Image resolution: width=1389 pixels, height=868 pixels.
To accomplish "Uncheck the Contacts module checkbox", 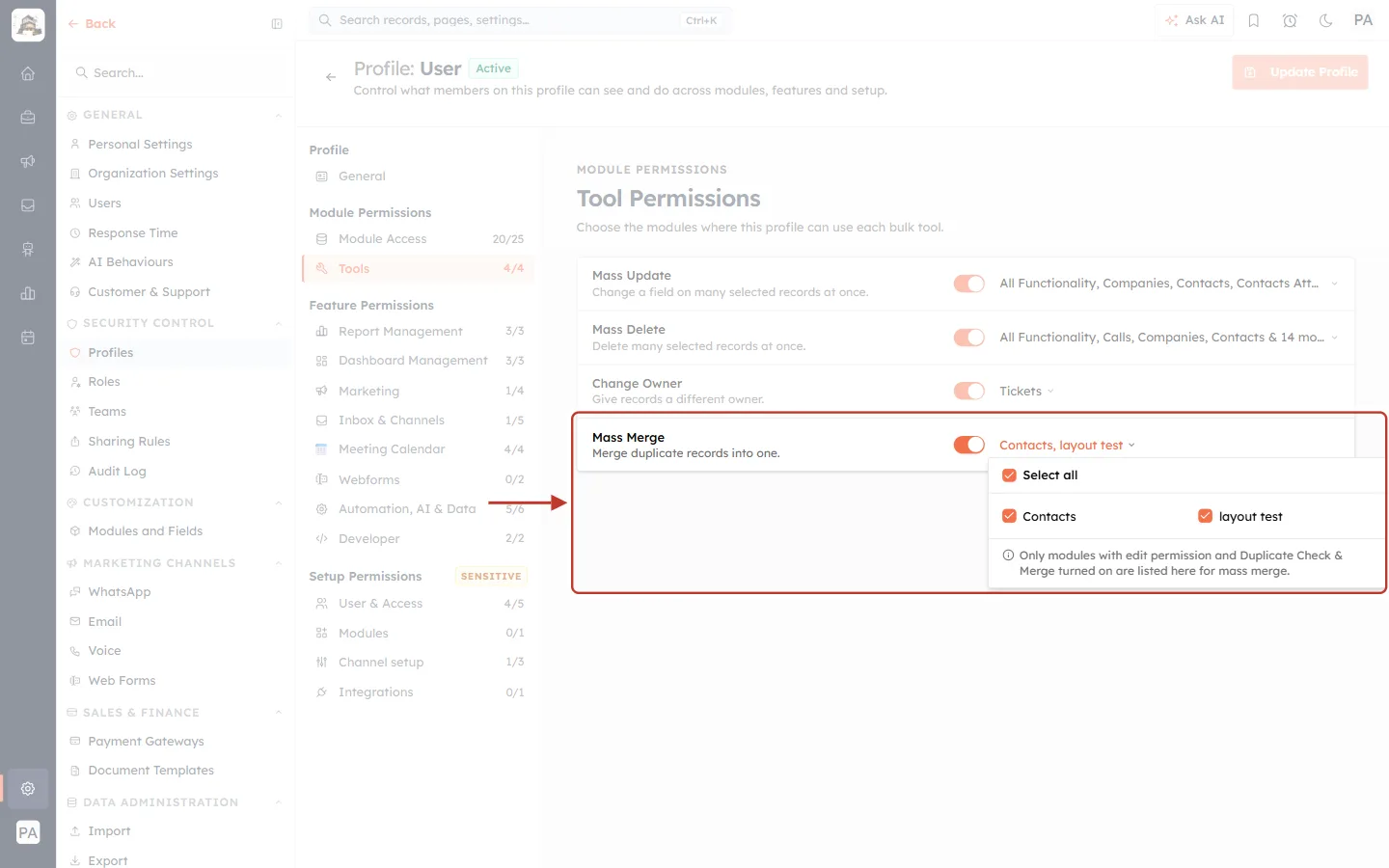I will pos(1009,517).
